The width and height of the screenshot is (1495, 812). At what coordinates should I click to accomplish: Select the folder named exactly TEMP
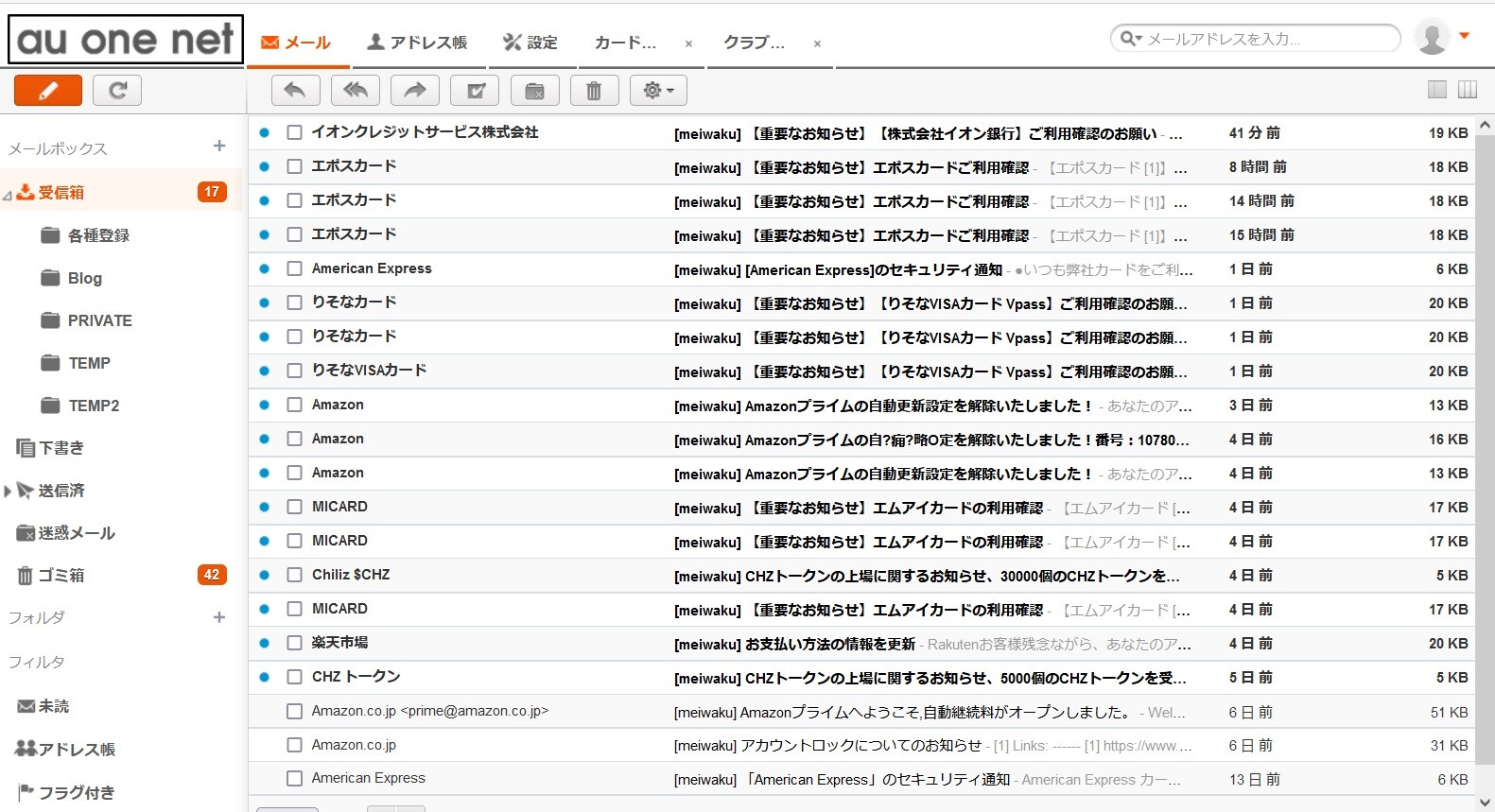(x=90, y=363)
